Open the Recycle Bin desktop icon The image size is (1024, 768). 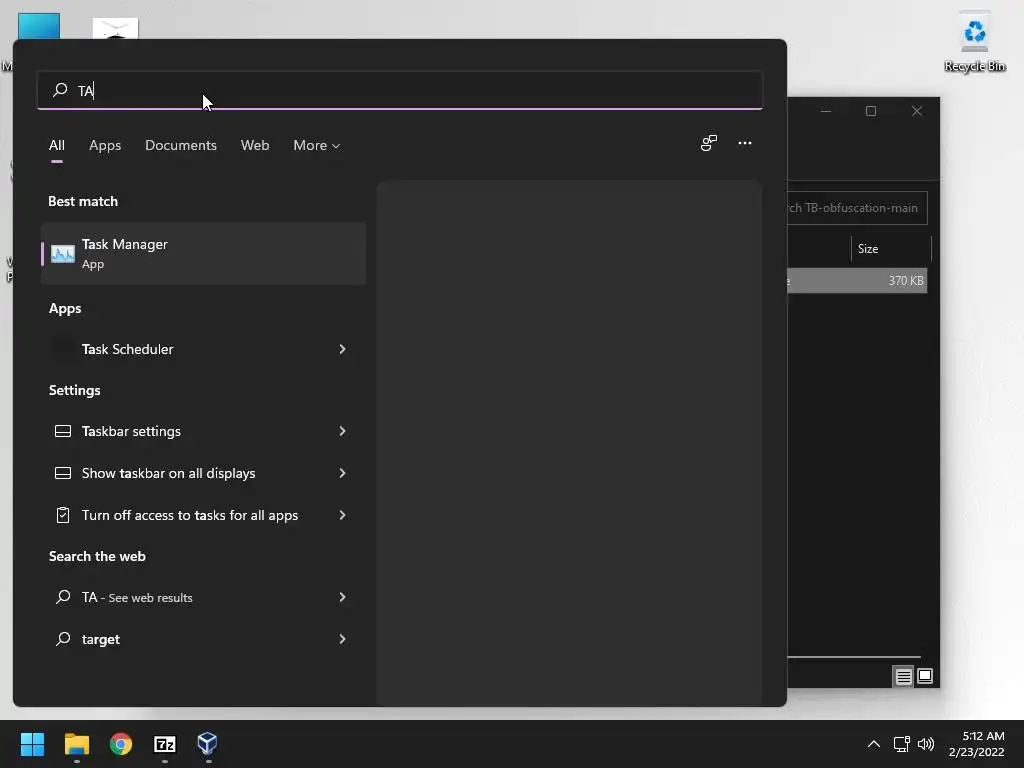click(x=974, y=40)
